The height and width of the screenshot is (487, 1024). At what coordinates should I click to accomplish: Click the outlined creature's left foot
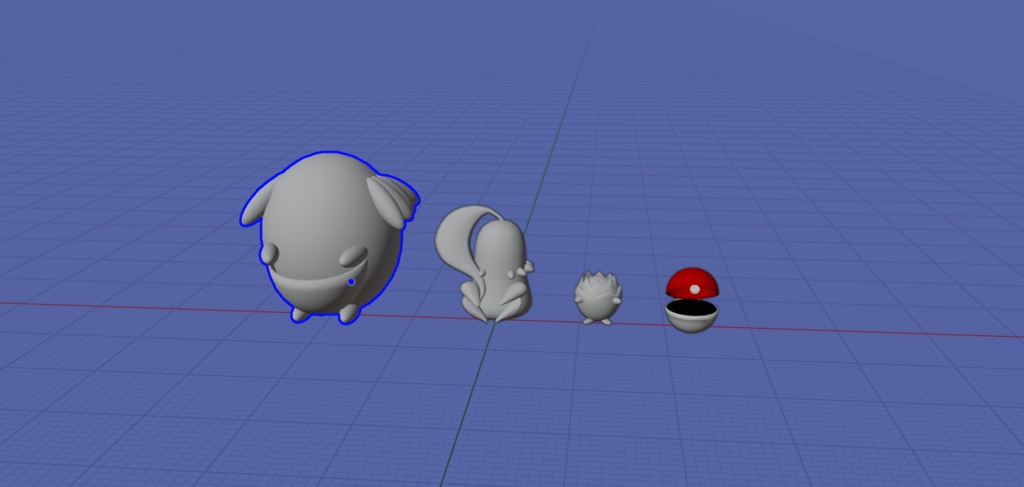click(x=300, y=315)
